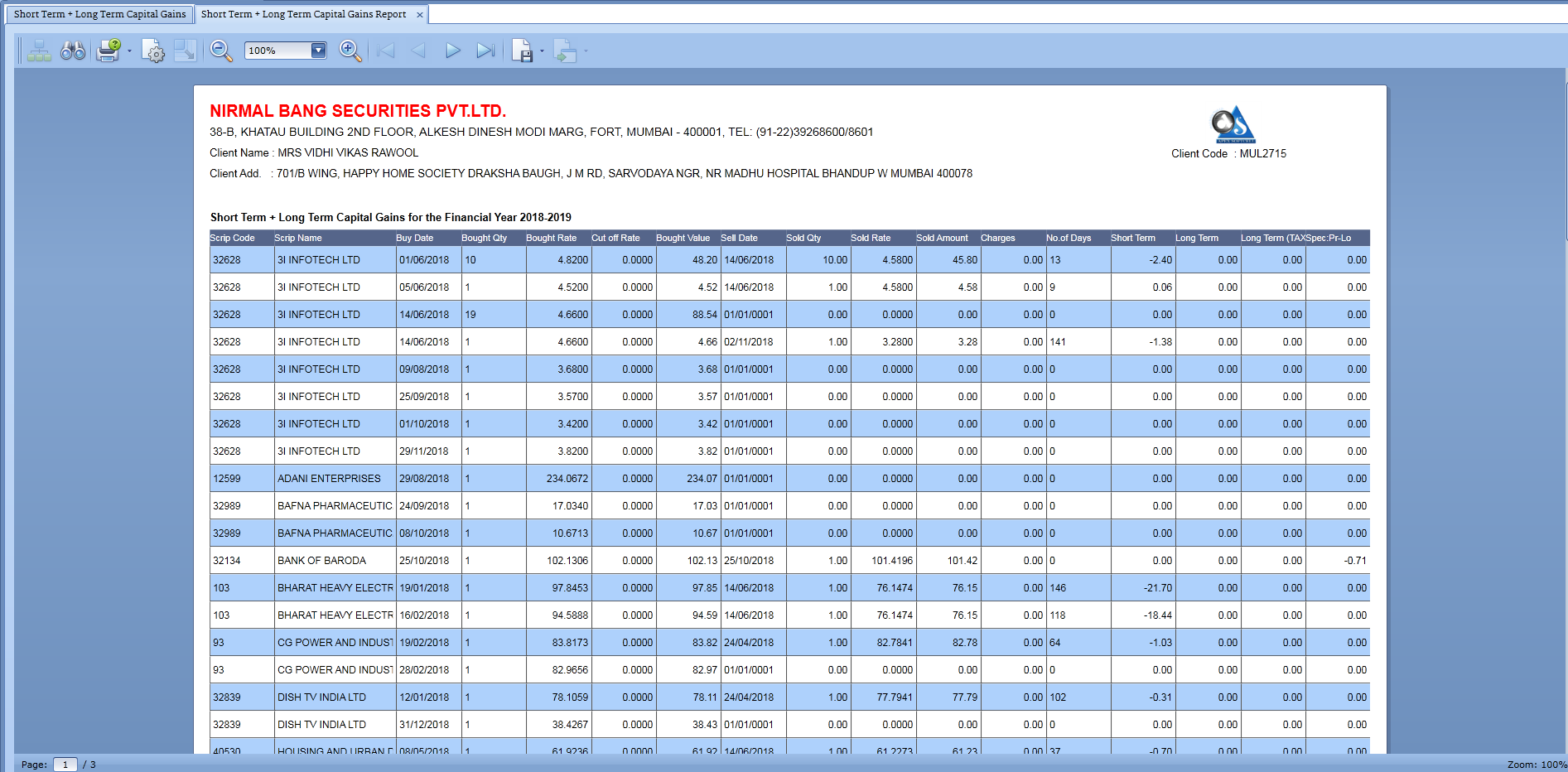
Task: Click the binoculars Find icon
Action: 73,51
